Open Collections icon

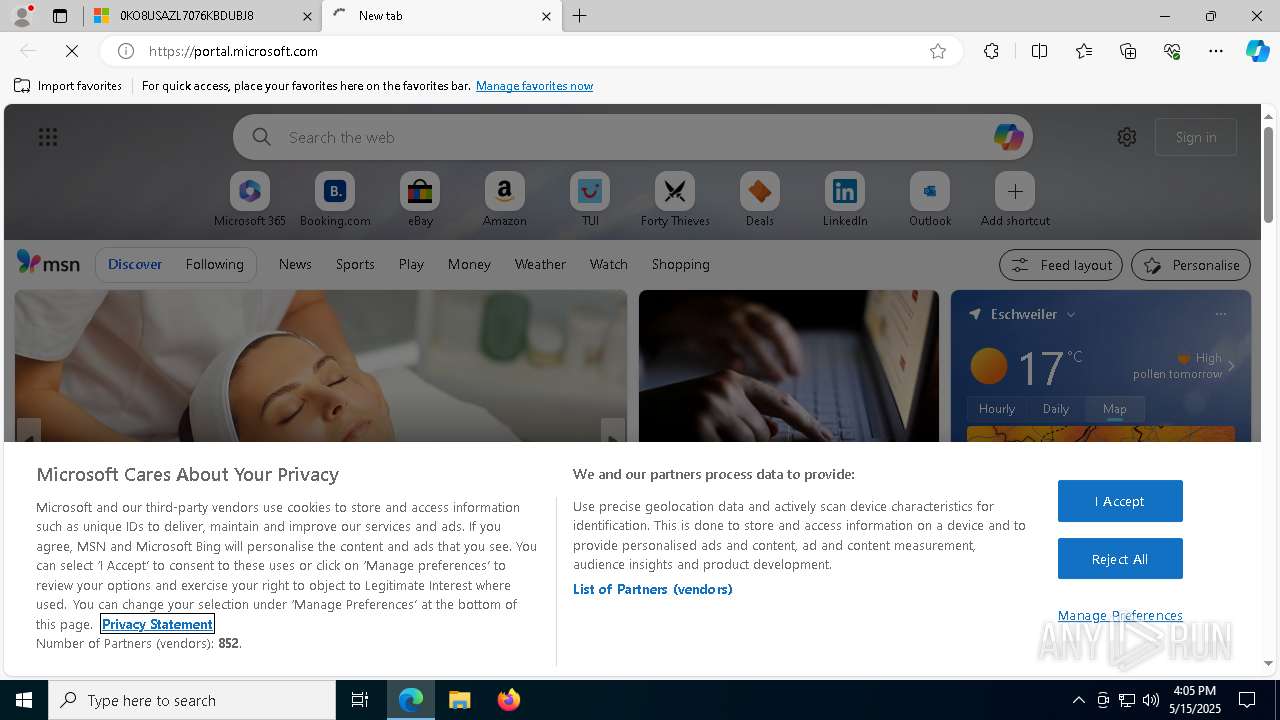pyautogui.click(x=1128, y=51)
